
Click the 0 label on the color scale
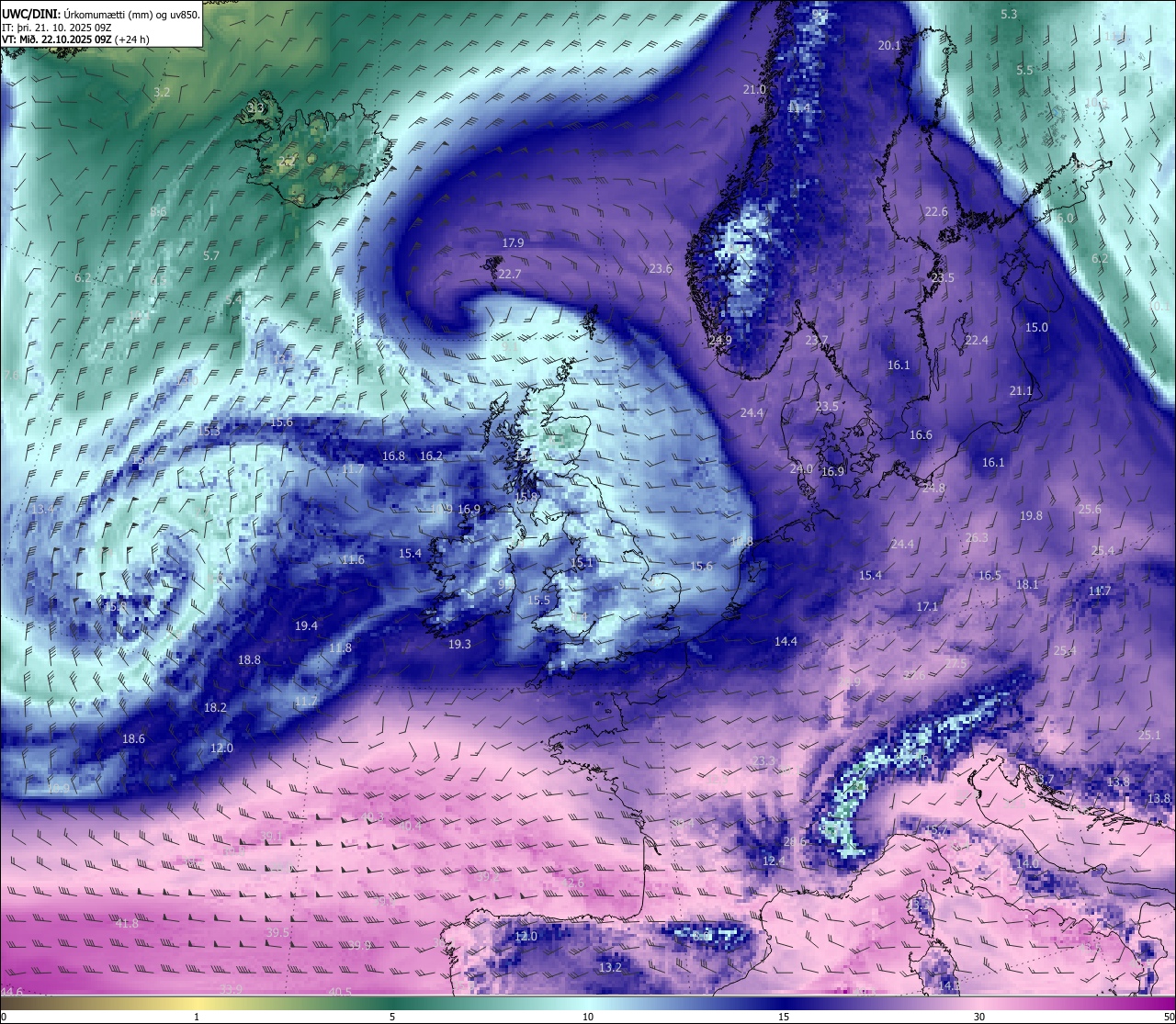pos(4,1017)
